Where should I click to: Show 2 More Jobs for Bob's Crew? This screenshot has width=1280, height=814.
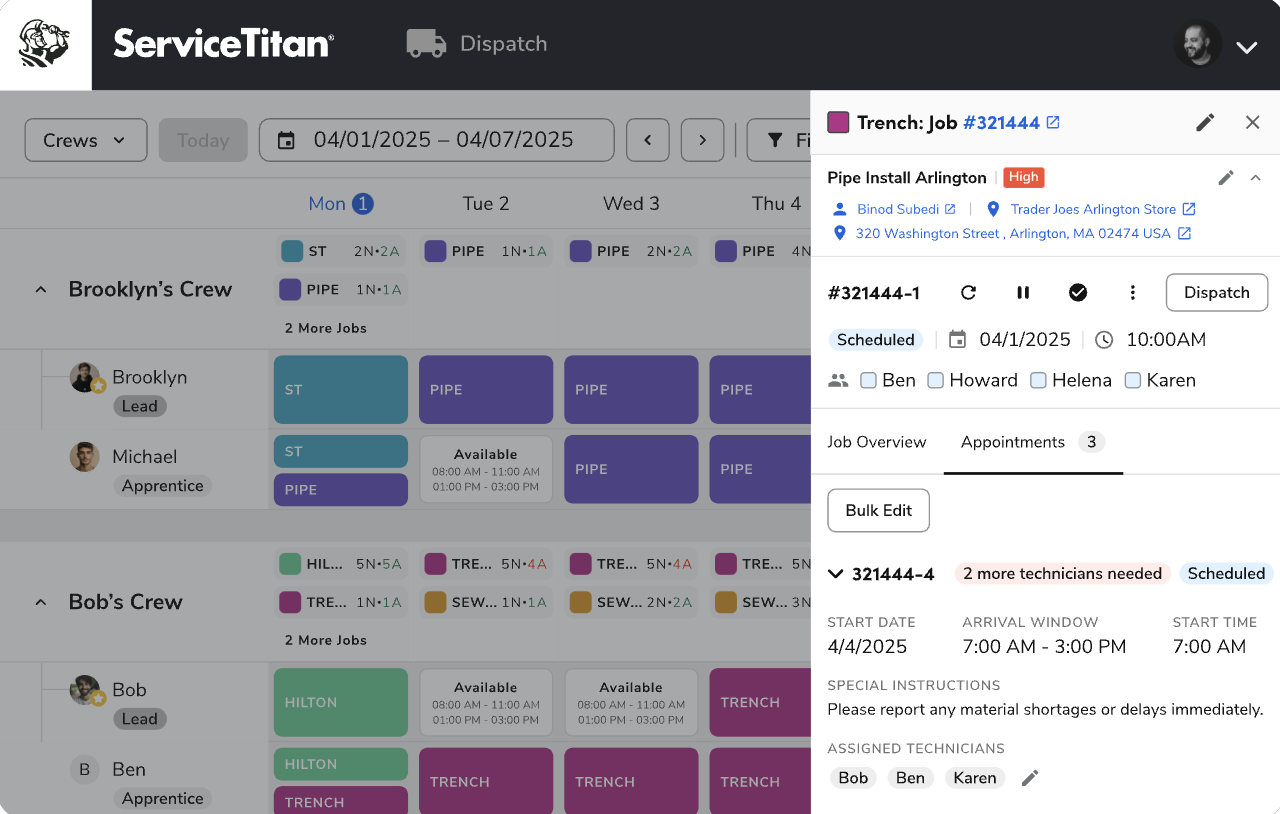[x=325, y=640]
